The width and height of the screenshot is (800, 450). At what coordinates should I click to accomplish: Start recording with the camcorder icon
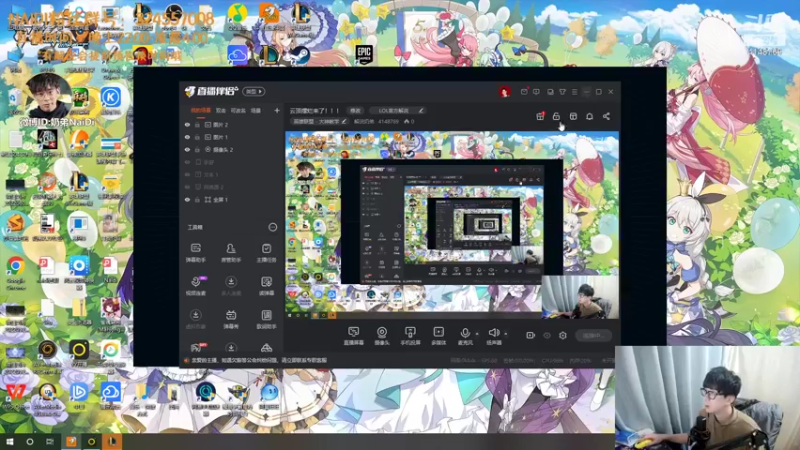coord(531,335)
